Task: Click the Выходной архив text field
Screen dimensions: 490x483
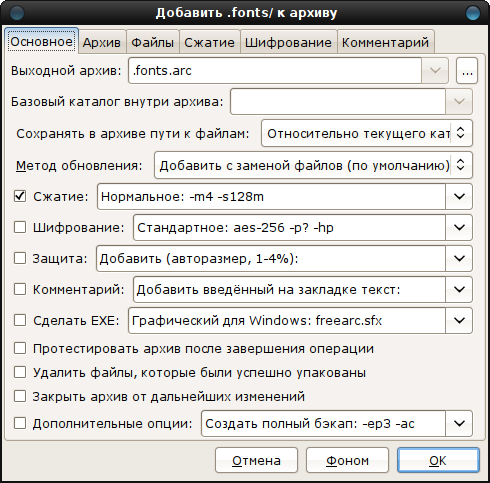Action: 275,71
